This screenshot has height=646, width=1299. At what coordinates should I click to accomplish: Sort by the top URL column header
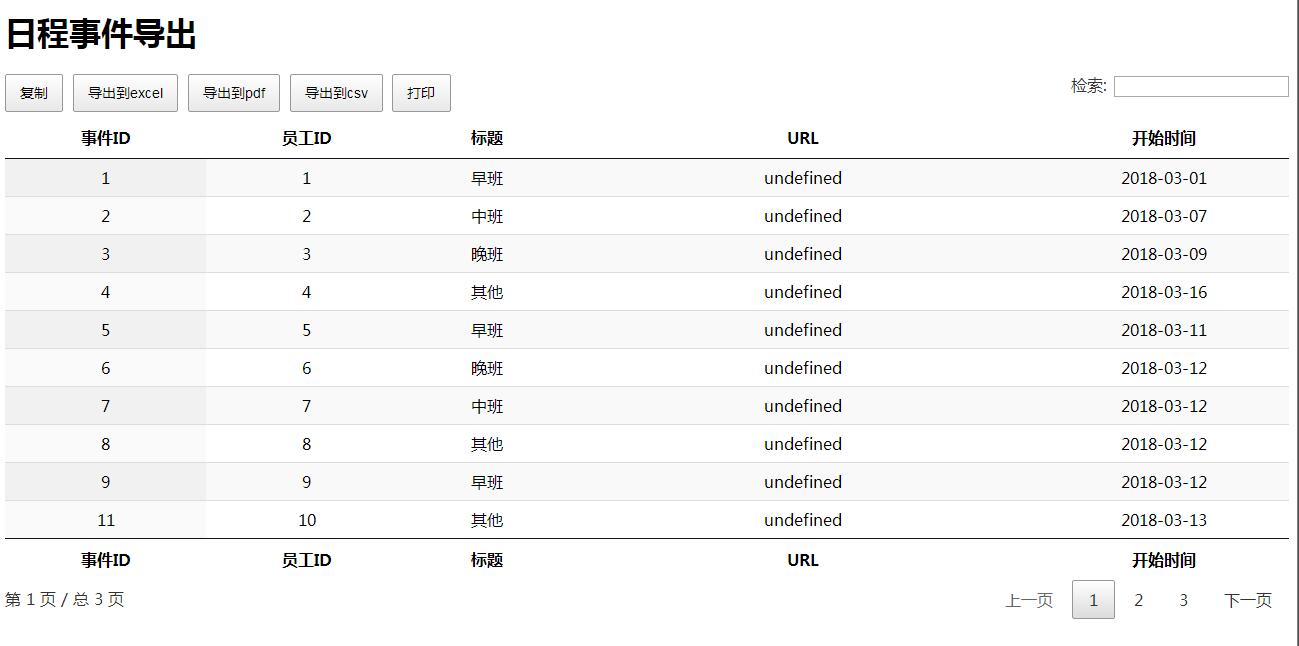802,138
